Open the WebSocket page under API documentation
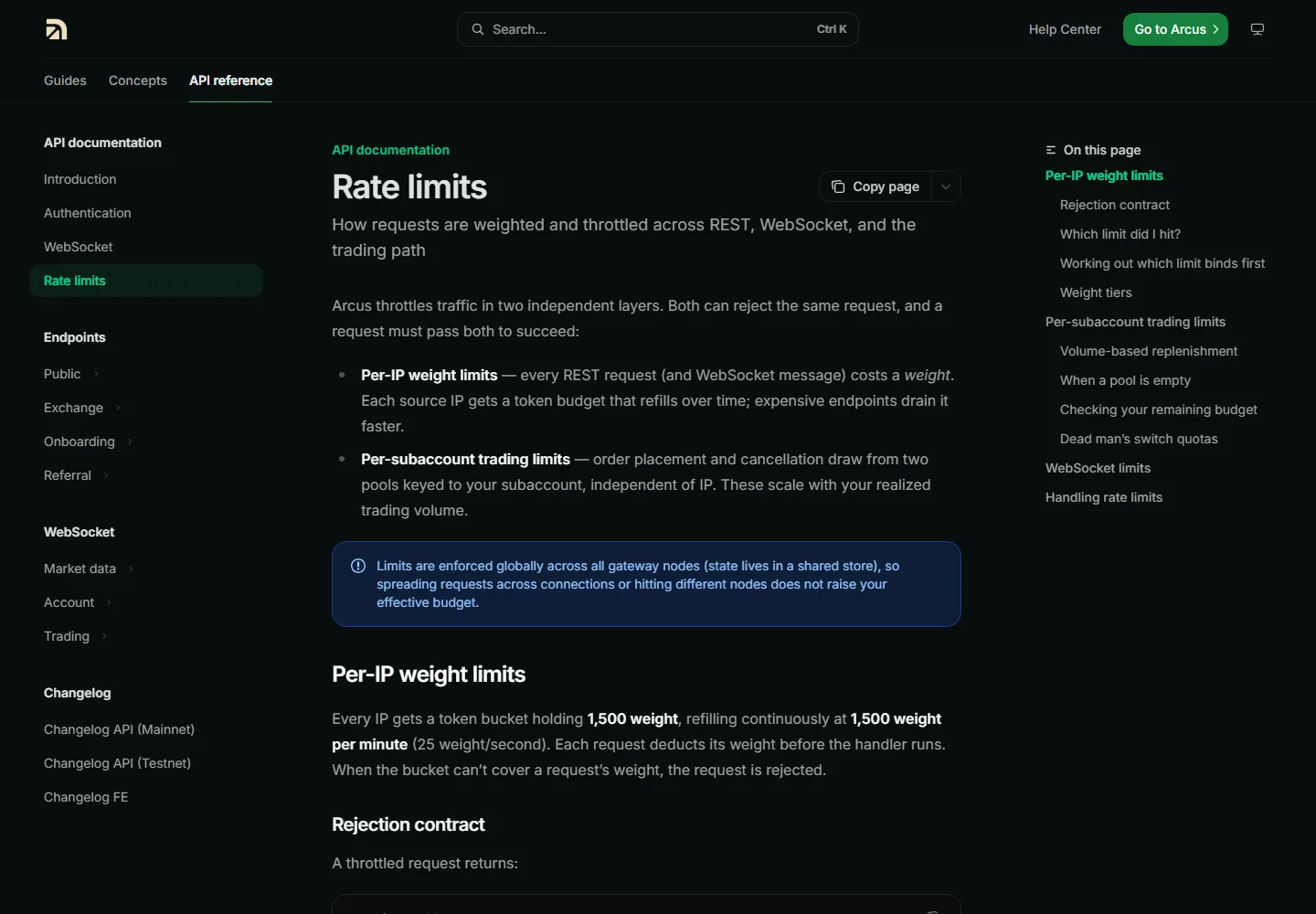Image resolution: width=1316 pixels, height=914 pixels. coord(79,247)
